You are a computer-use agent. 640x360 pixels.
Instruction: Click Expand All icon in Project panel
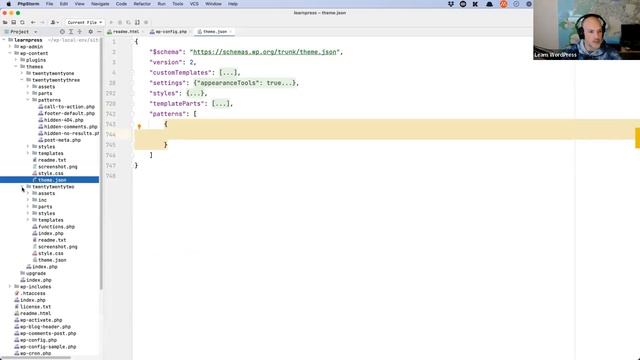click(x=71, y=31)
